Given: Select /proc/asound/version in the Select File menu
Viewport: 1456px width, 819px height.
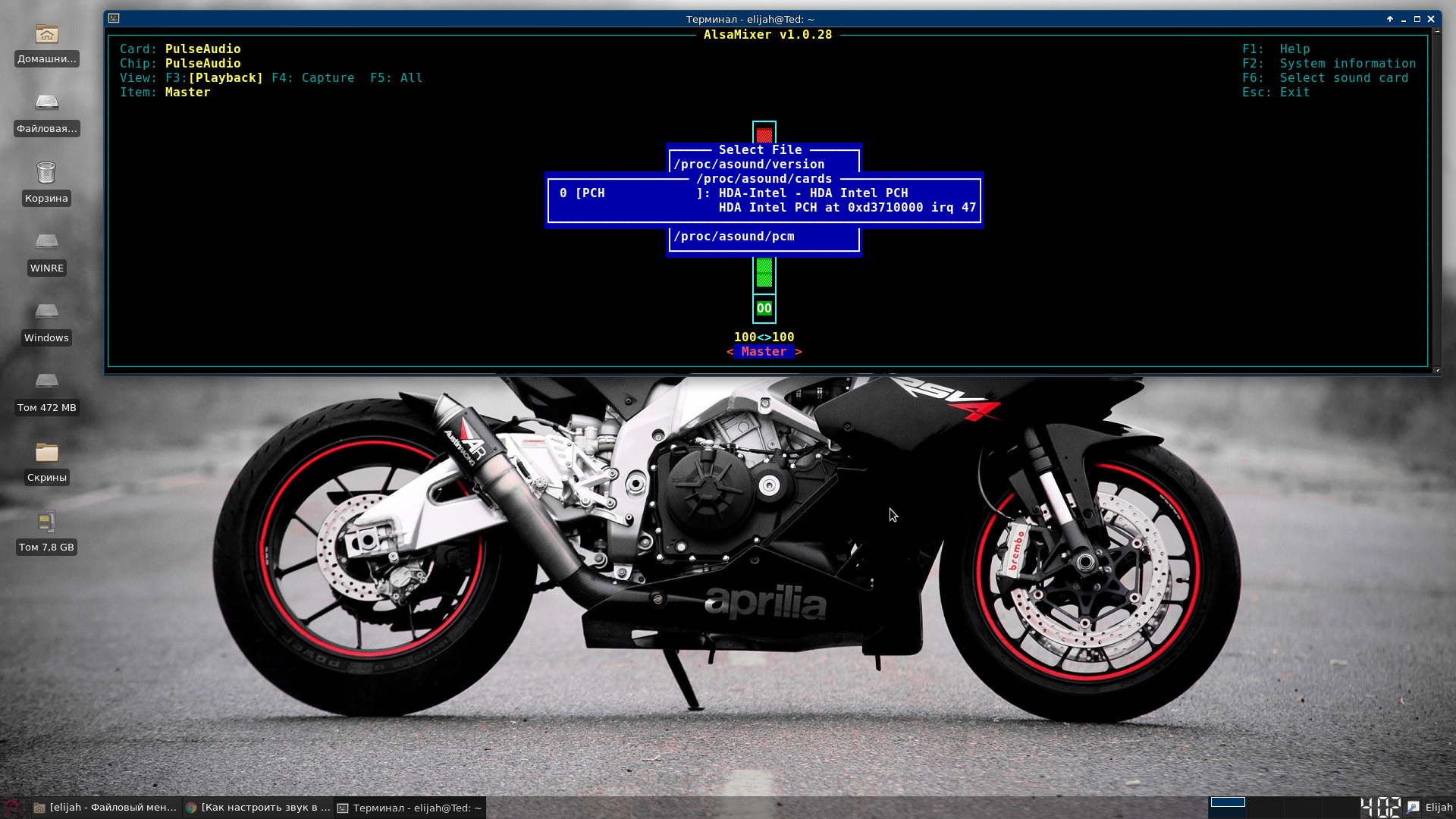Looking at the screenshot, I should (748, 165).
